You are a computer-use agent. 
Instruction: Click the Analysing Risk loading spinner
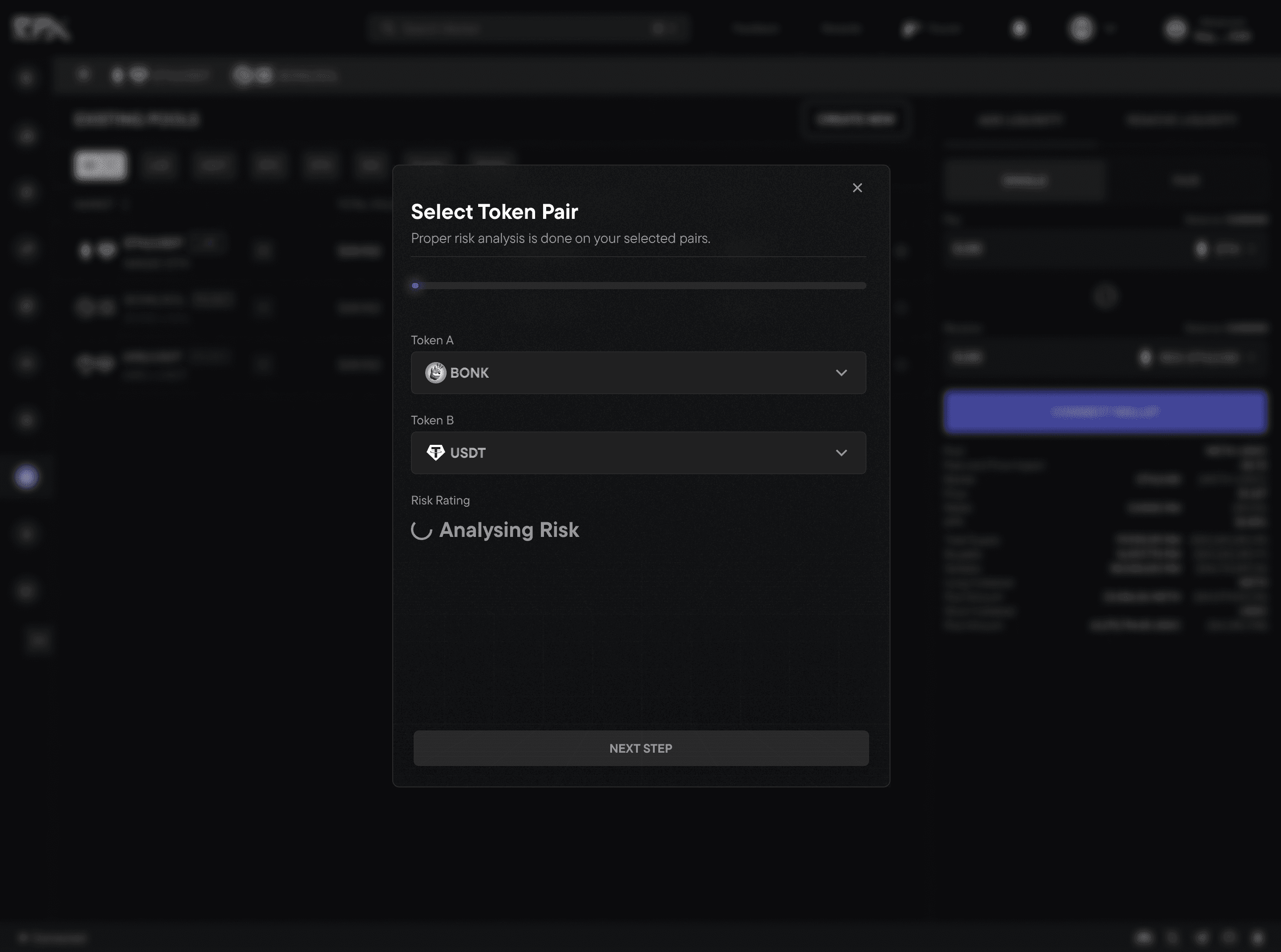pos(421,530)
